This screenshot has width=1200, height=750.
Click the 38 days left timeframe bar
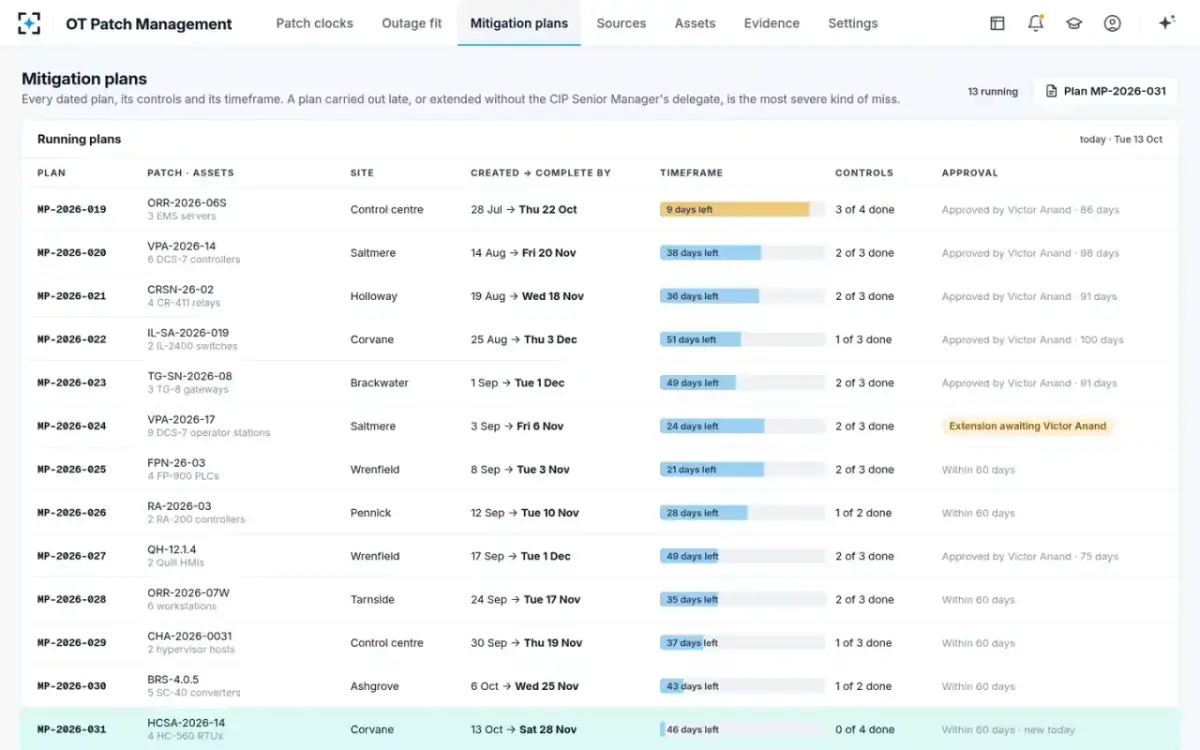click(742, 253)
